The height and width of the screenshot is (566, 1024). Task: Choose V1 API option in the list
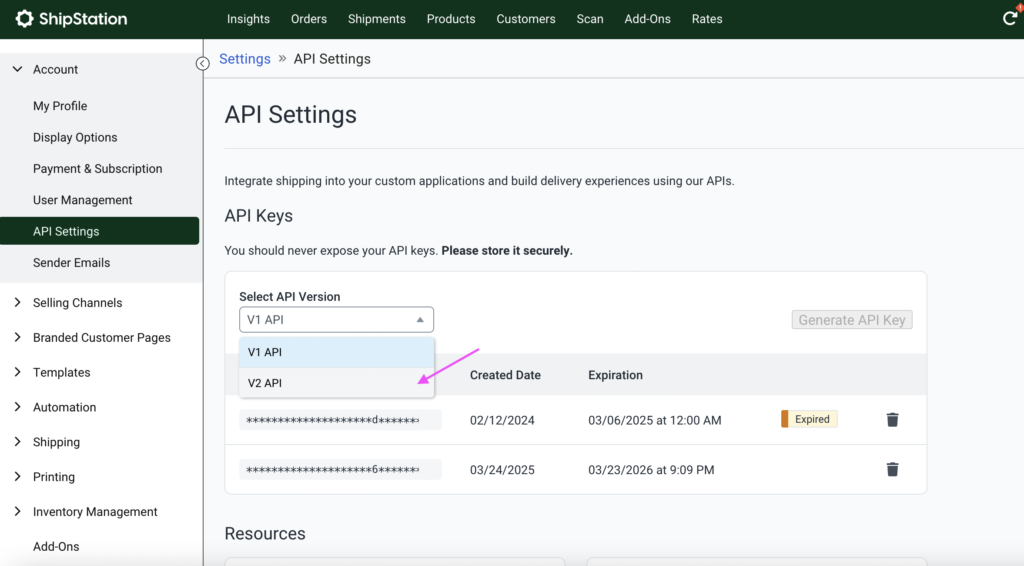pyautogui.click(x=336, y=352)
